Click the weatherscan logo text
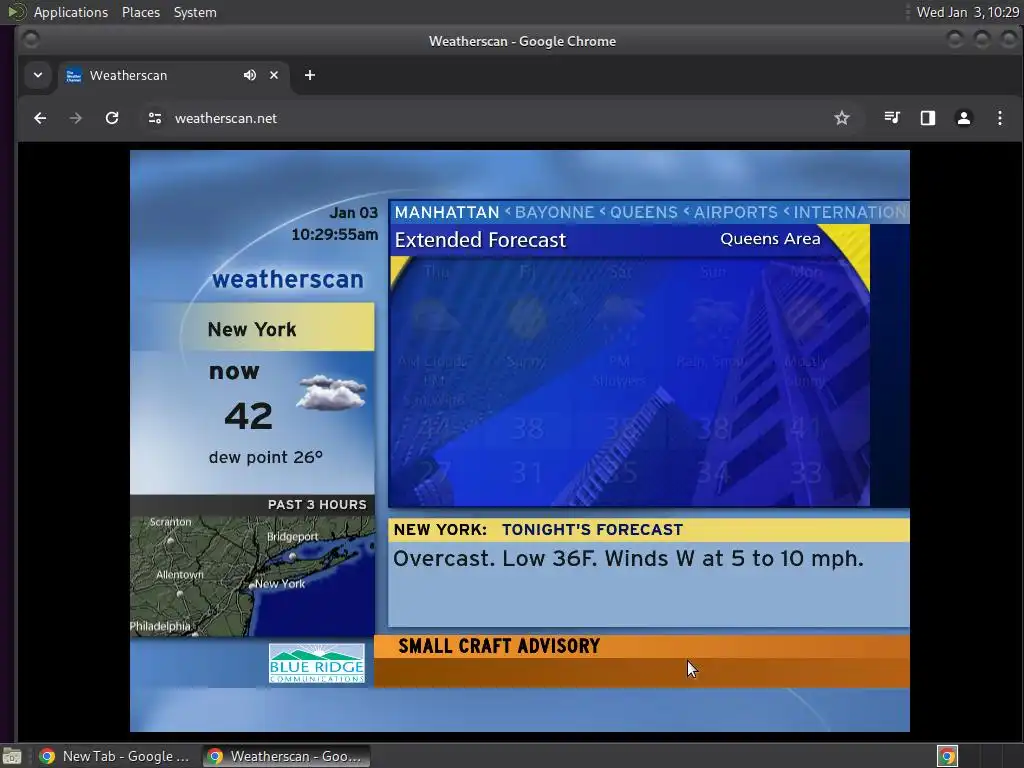The width and height of the screenshot is (1024, 768). [287, 279]
